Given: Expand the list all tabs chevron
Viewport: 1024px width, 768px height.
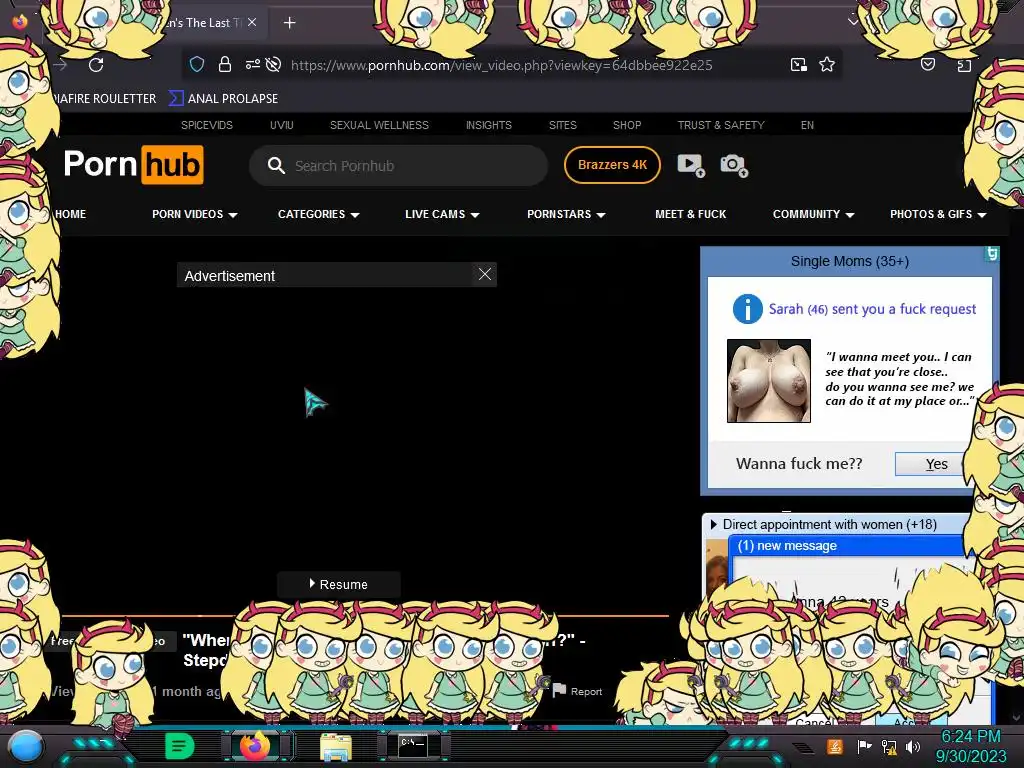Looking at the screenshot, I should 852,22.
